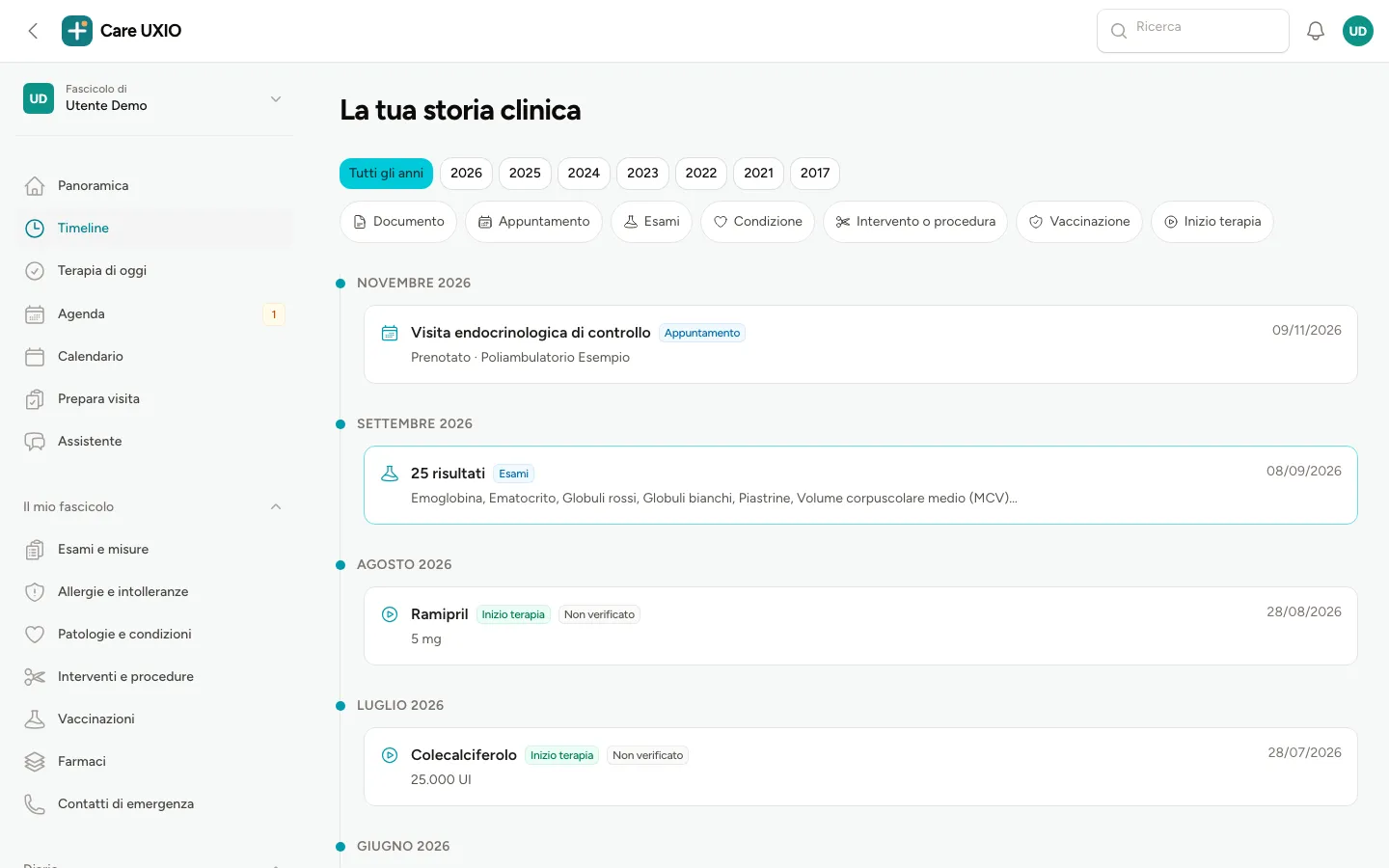Screen dimensions: 1389x868
Task: Click the Interventi e procedure scissors icon
Action: point(35,677)
